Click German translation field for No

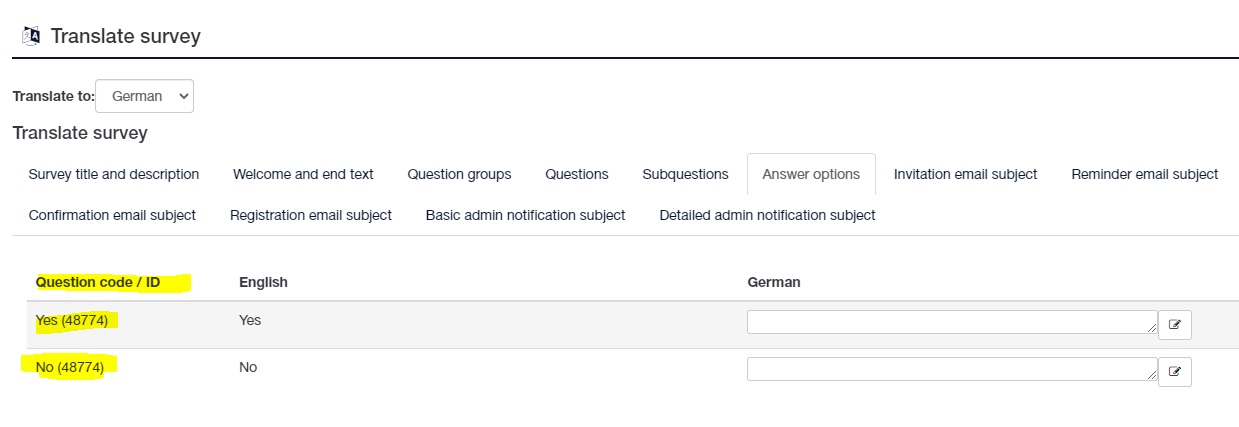951,369
